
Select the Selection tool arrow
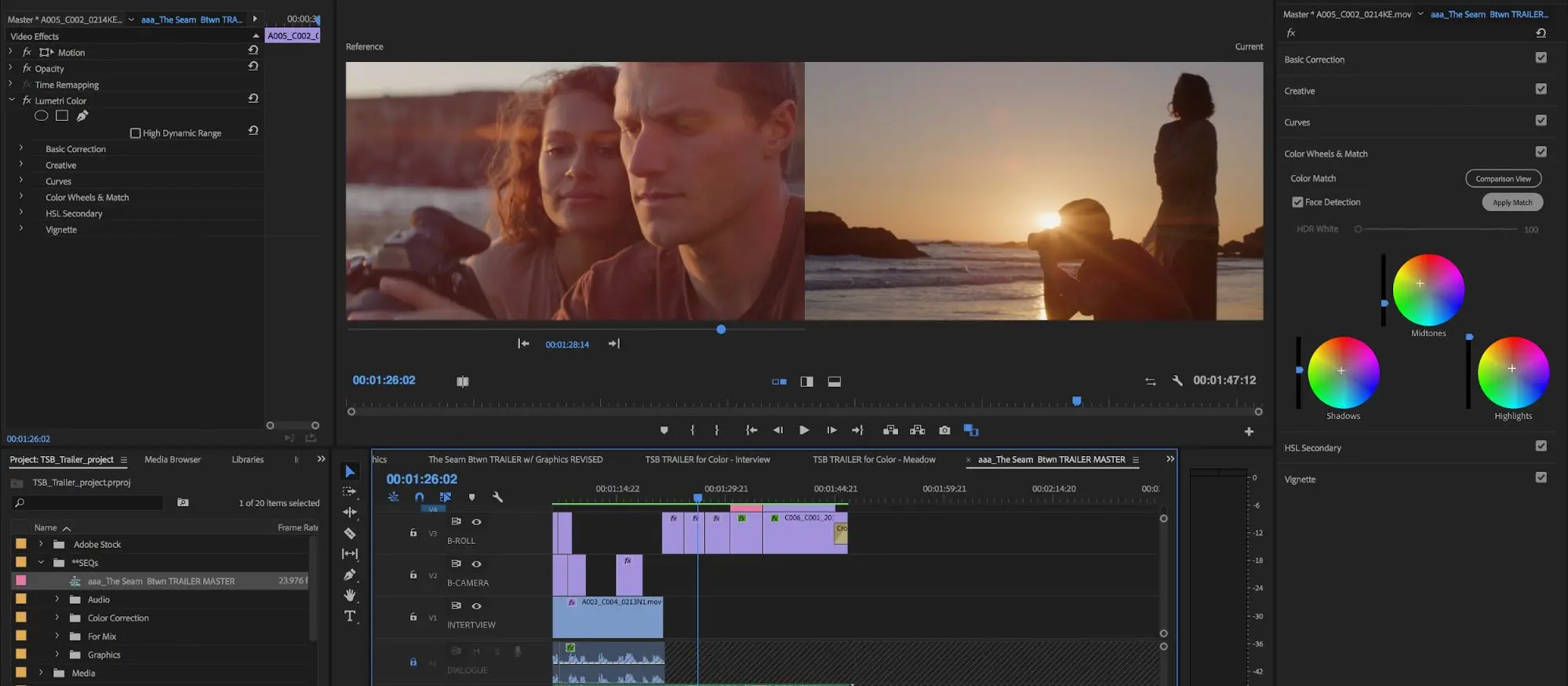point(350,471)
